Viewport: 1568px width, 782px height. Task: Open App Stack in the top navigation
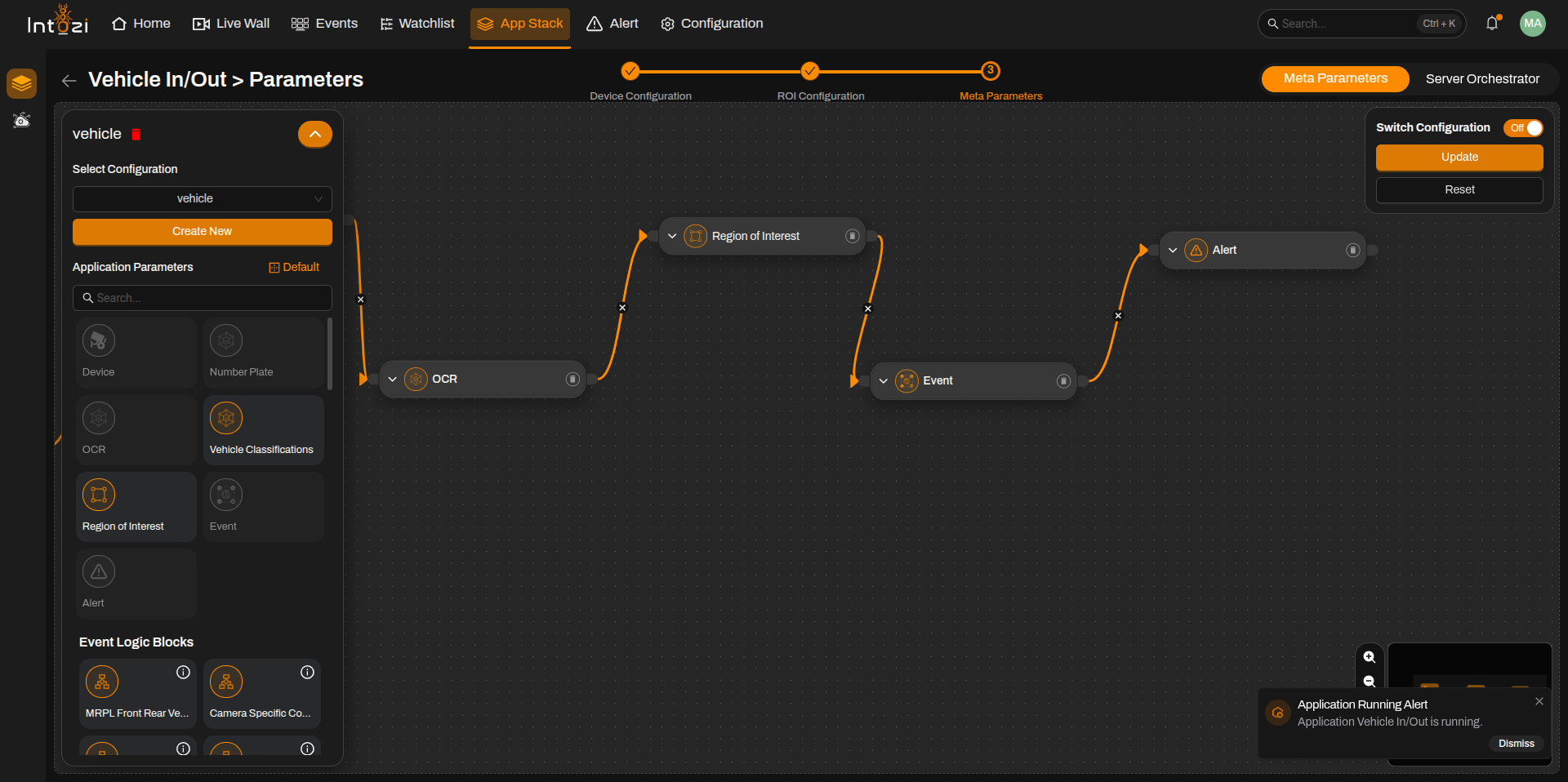[520, 24]
